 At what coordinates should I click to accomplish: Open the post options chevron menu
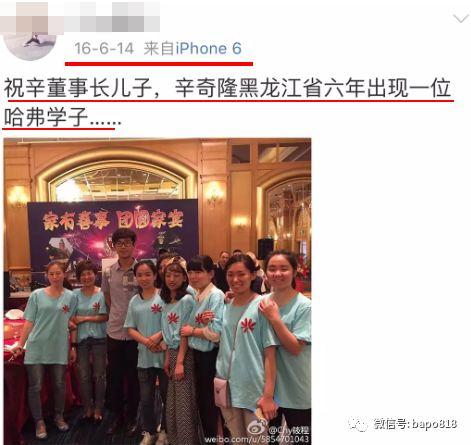tap(461, 18)
